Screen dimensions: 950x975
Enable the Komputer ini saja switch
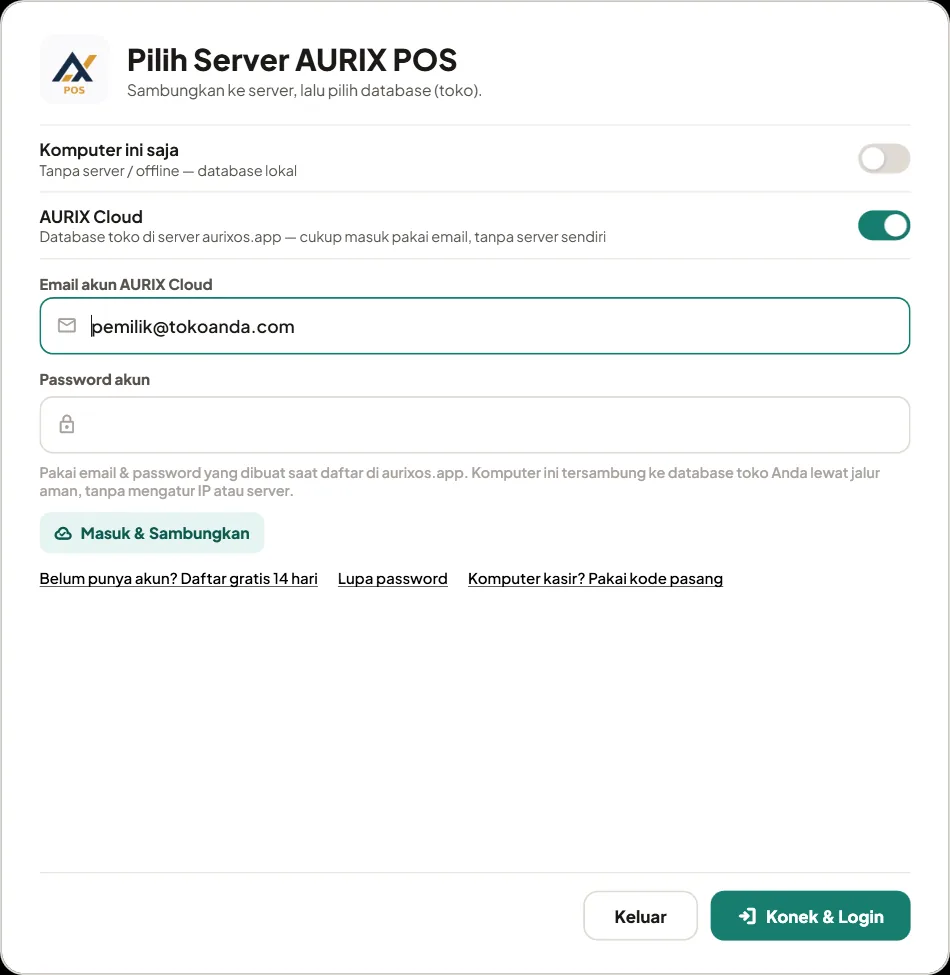coord(883,159)
